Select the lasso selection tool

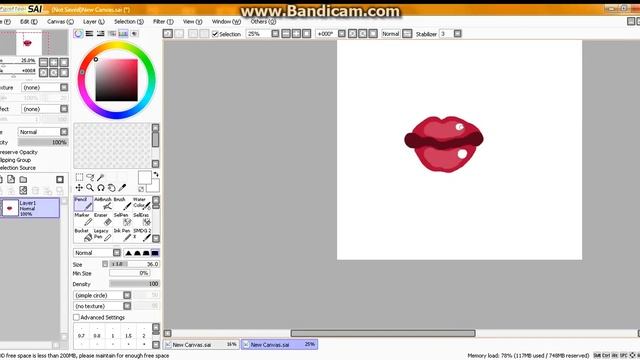click(90, 177)
